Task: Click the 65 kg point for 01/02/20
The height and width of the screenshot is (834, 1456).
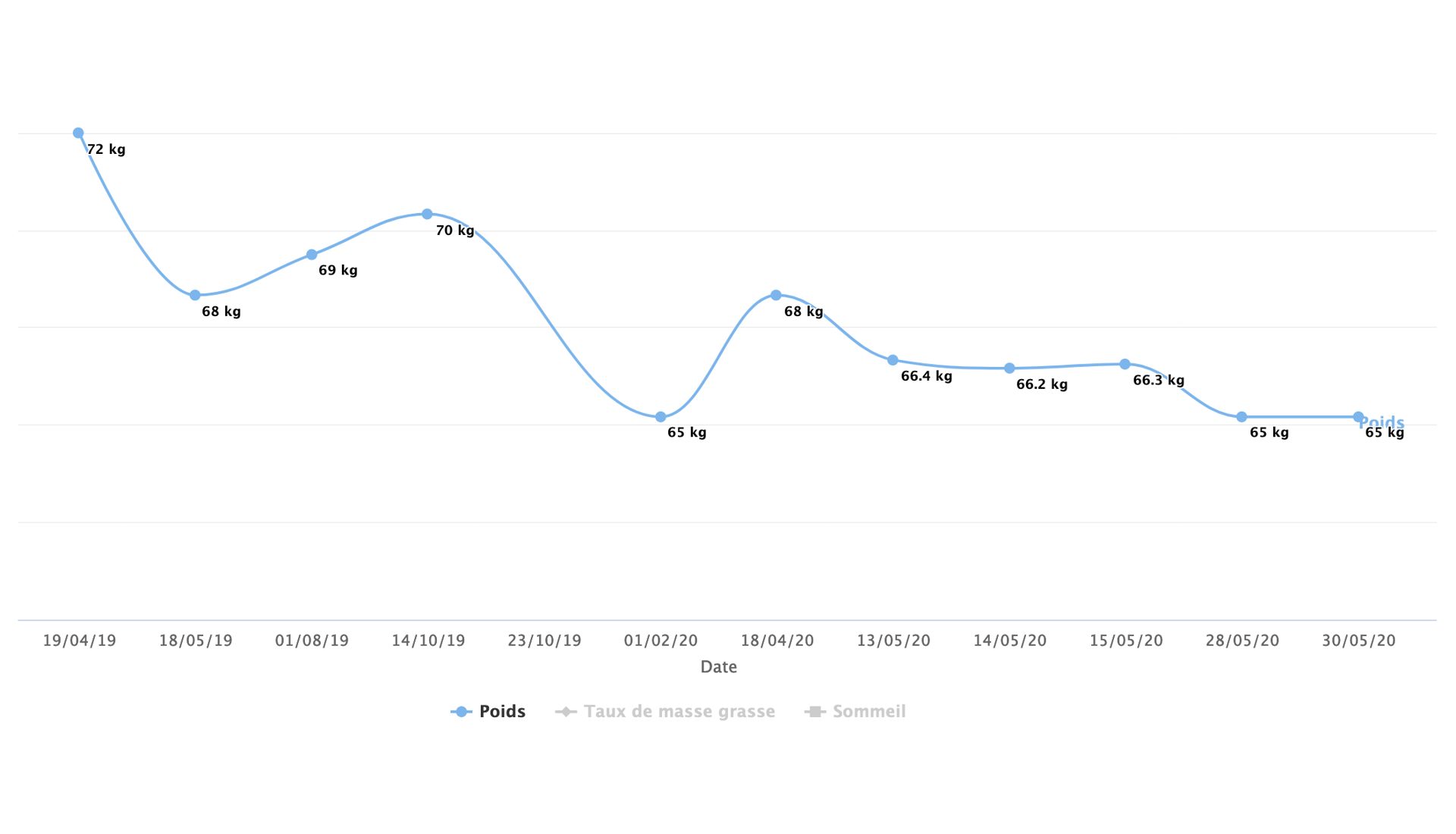Action: click(661, 417)
